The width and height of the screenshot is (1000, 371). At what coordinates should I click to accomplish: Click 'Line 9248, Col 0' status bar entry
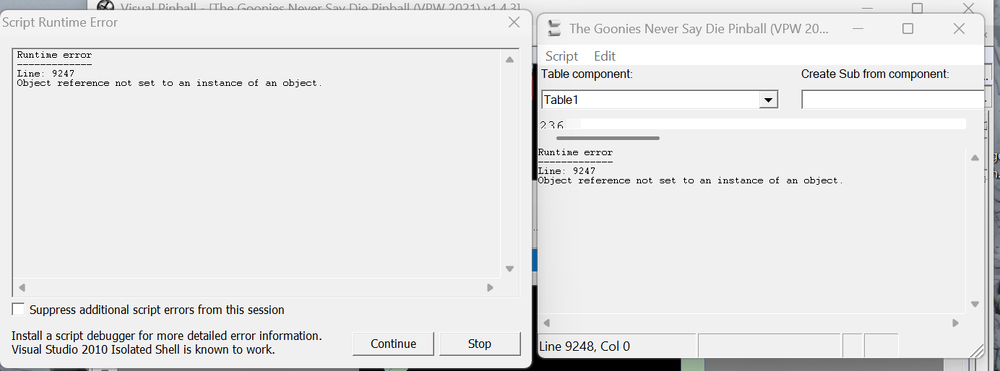point(584,347)
